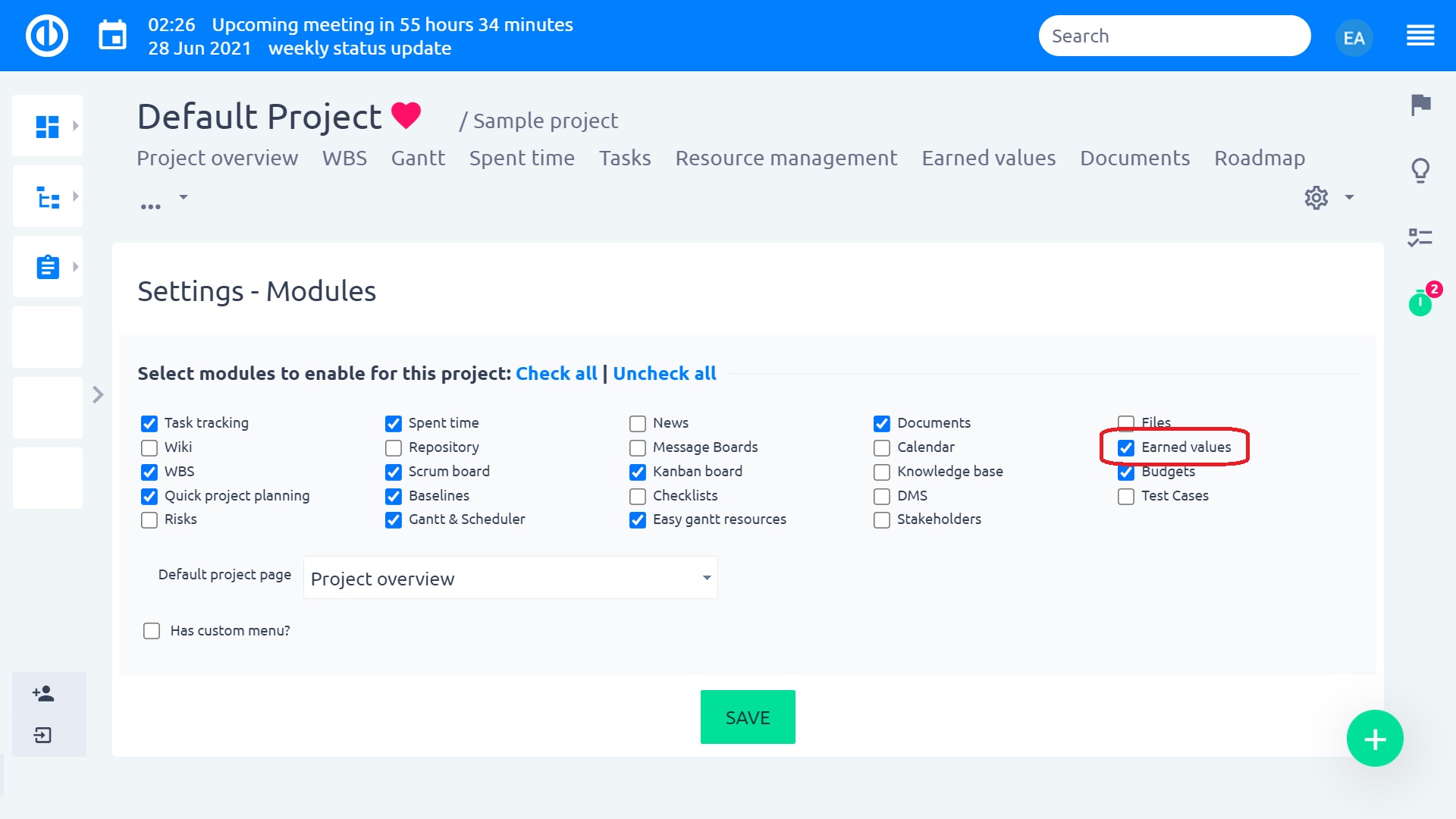
Task: Click the Check all link
Action: click(557, 373)
